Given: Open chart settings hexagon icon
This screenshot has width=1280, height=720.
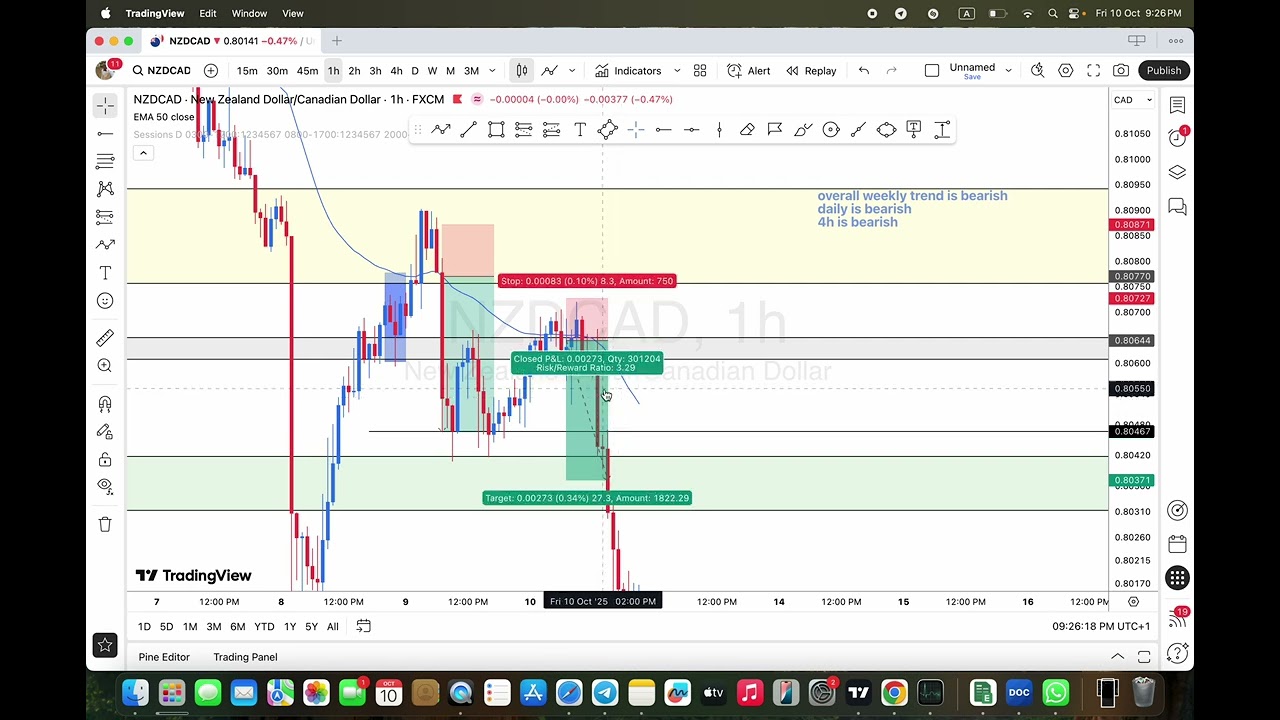Looking at the screenshot, I should (1066, 70).
